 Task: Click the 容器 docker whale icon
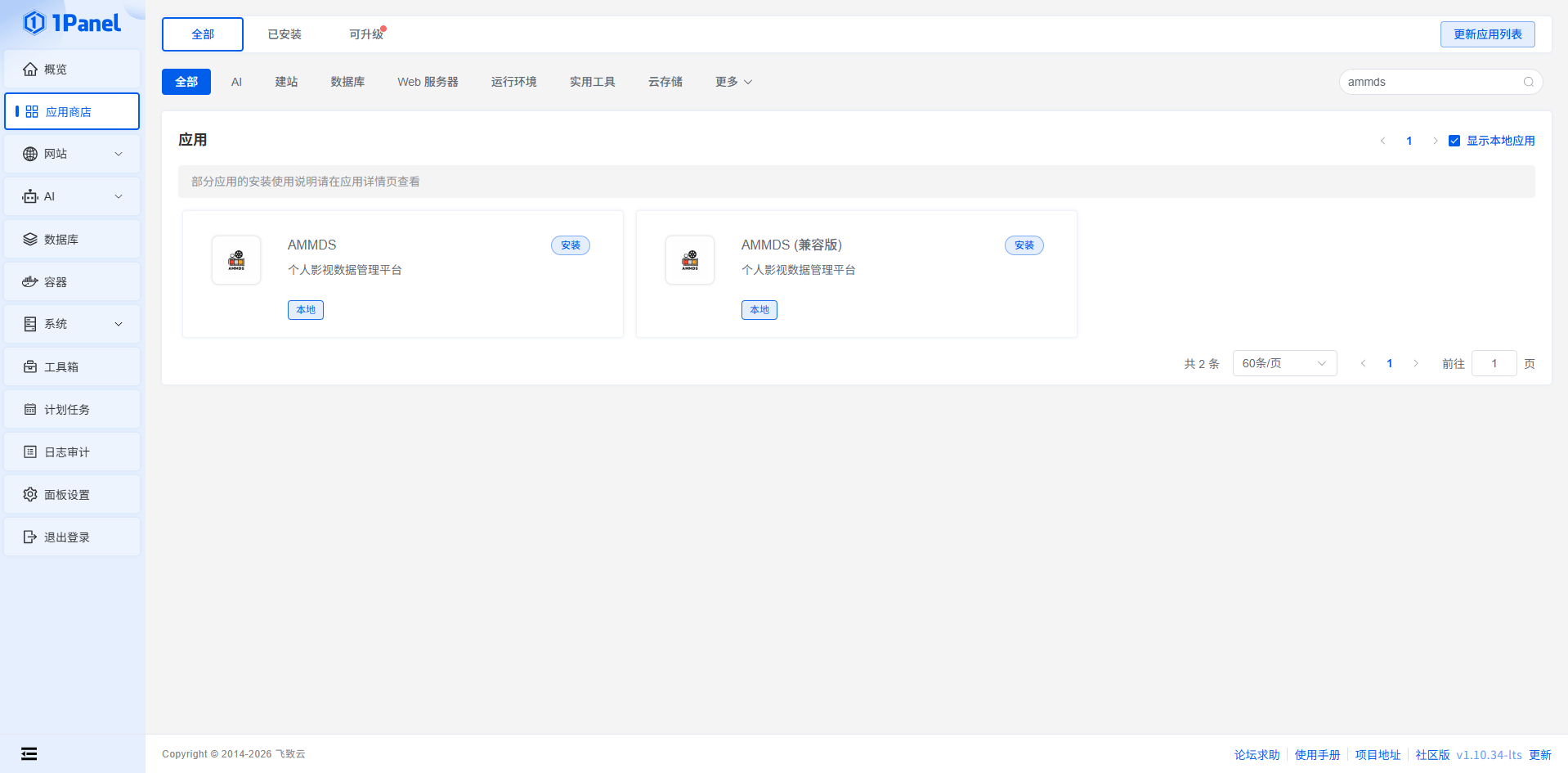[30, 282]
